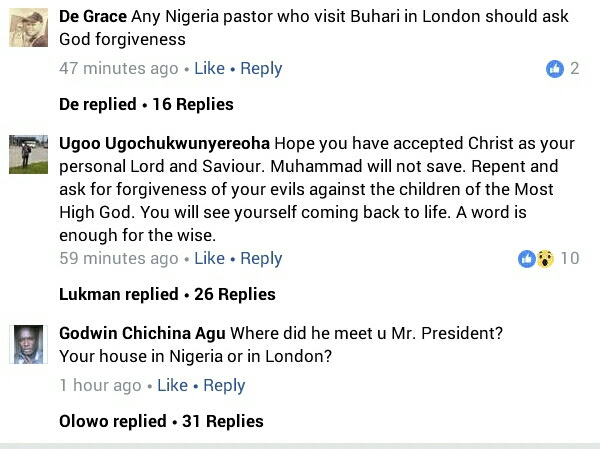Image resolution: width=600 pixels, height=449 pixels.
Task: Open Godwin Chichina Agu's profile picture
Action: click(29, 344)
